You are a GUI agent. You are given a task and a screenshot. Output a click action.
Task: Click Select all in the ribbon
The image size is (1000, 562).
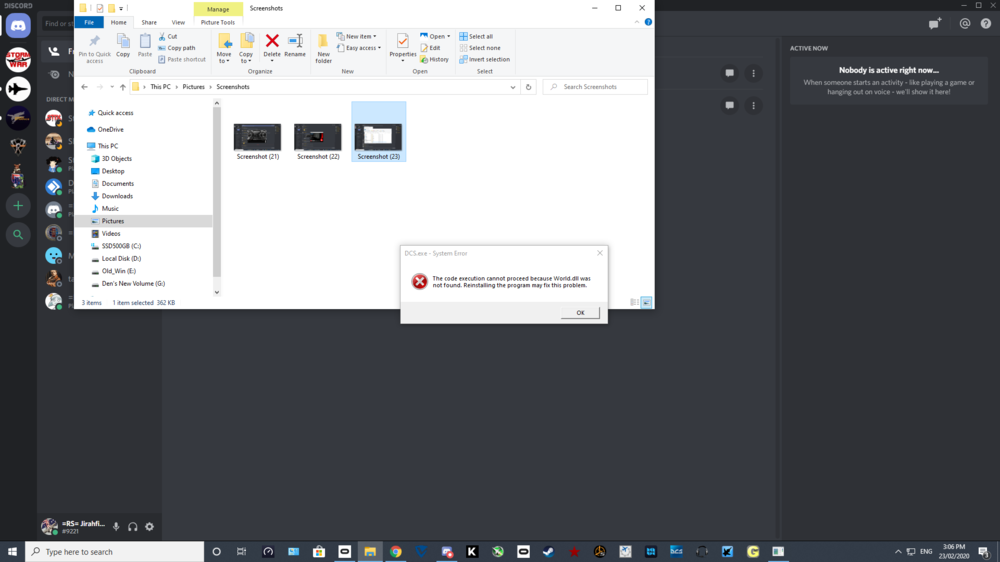(476, 36)
